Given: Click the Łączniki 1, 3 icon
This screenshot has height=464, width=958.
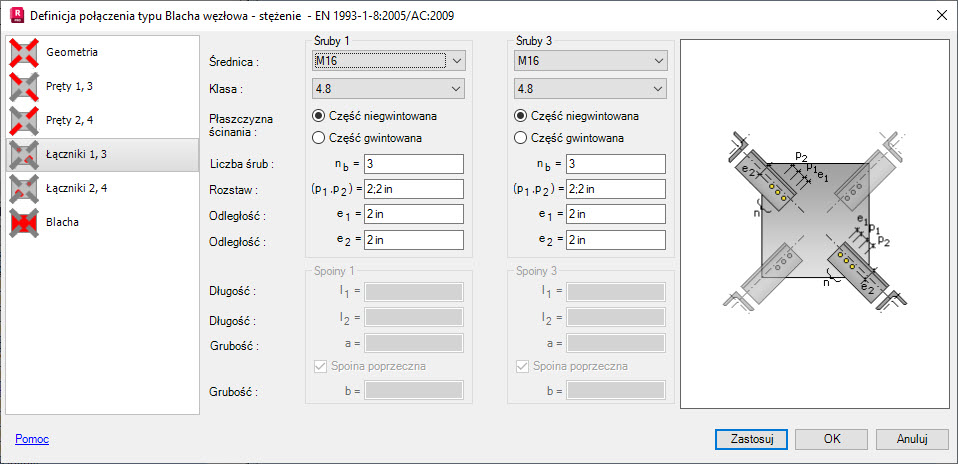Looking at the screenshot, I should pyautogui.click(x=24, y=154).
